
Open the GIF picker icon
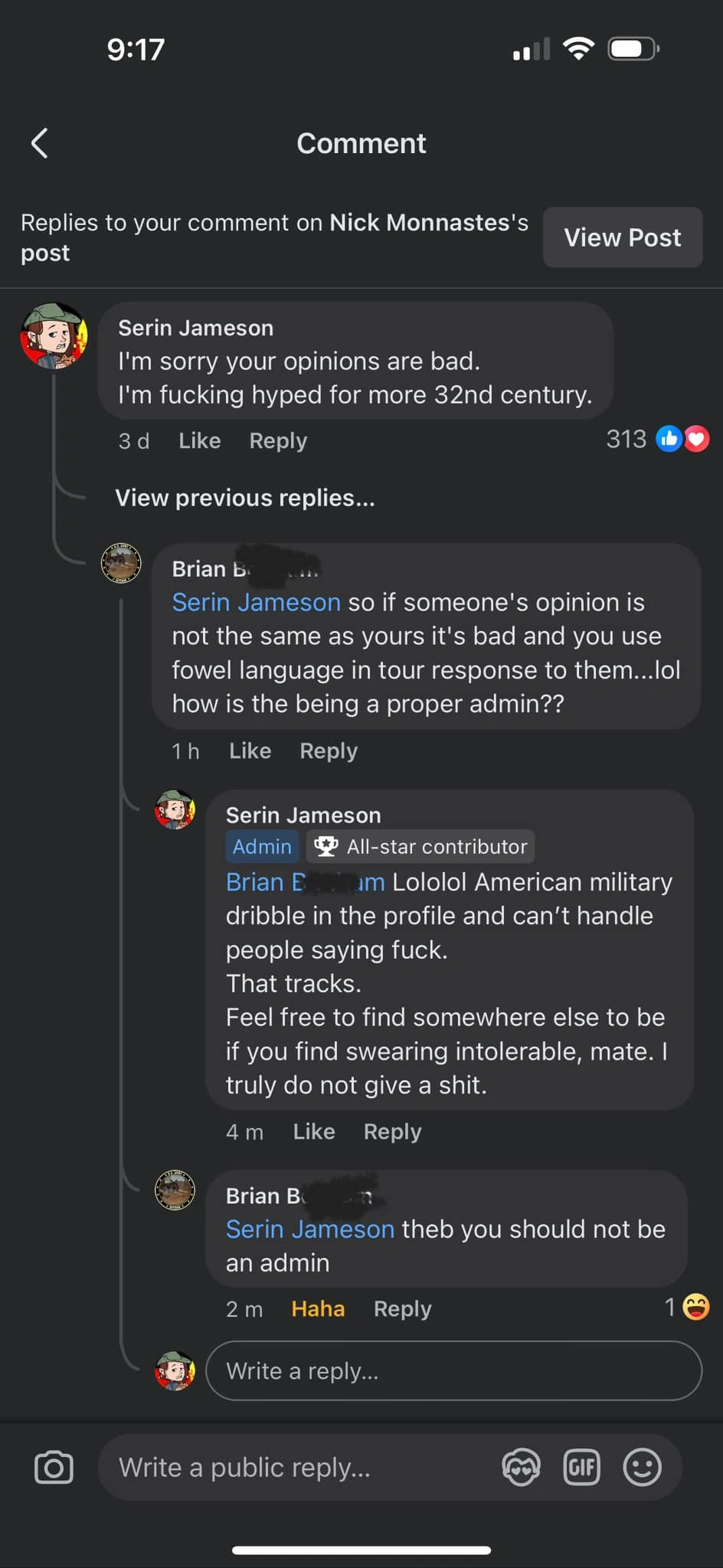581,1467
